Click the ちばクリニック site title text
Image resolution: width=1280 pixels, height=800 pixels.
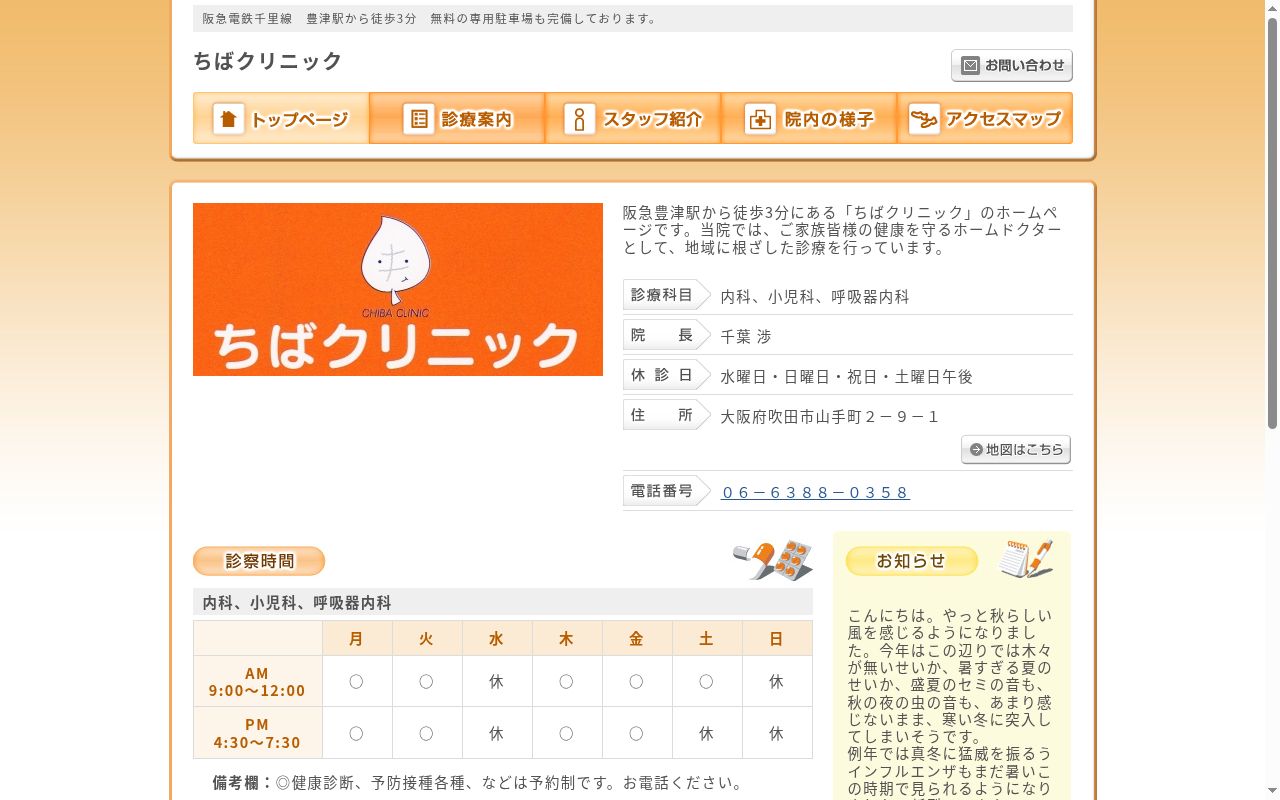coord(268,61)
